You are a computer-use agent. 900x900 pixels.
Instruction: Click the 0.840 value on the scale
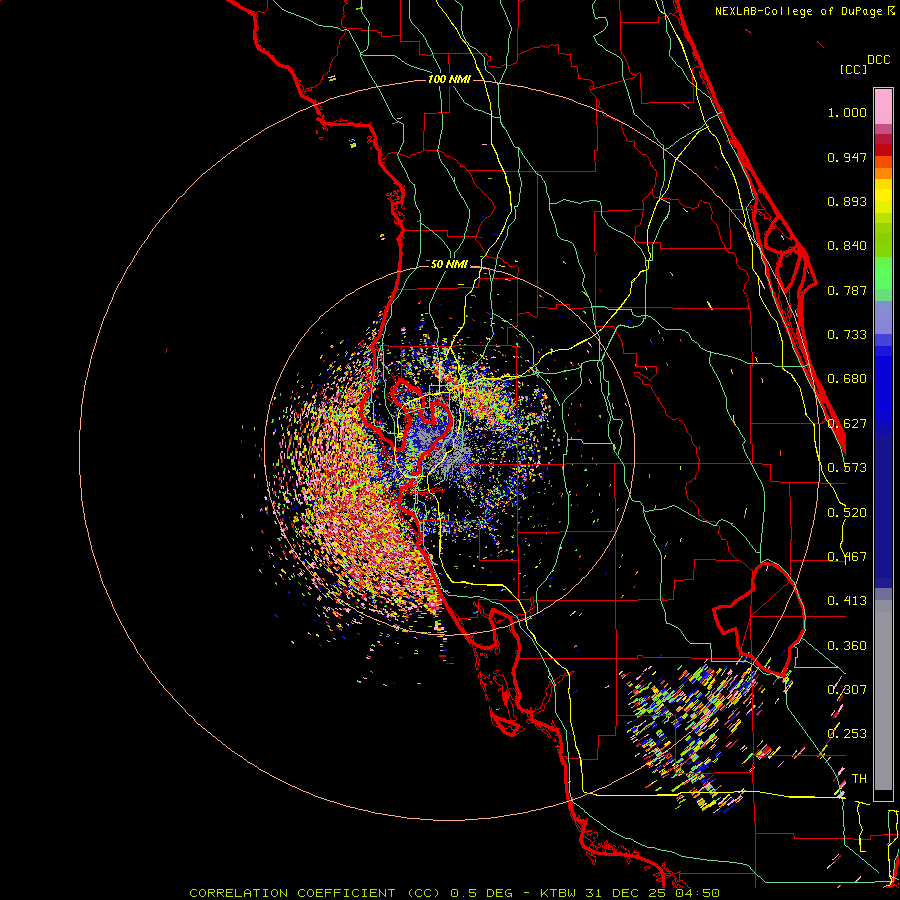pos(847,246)
